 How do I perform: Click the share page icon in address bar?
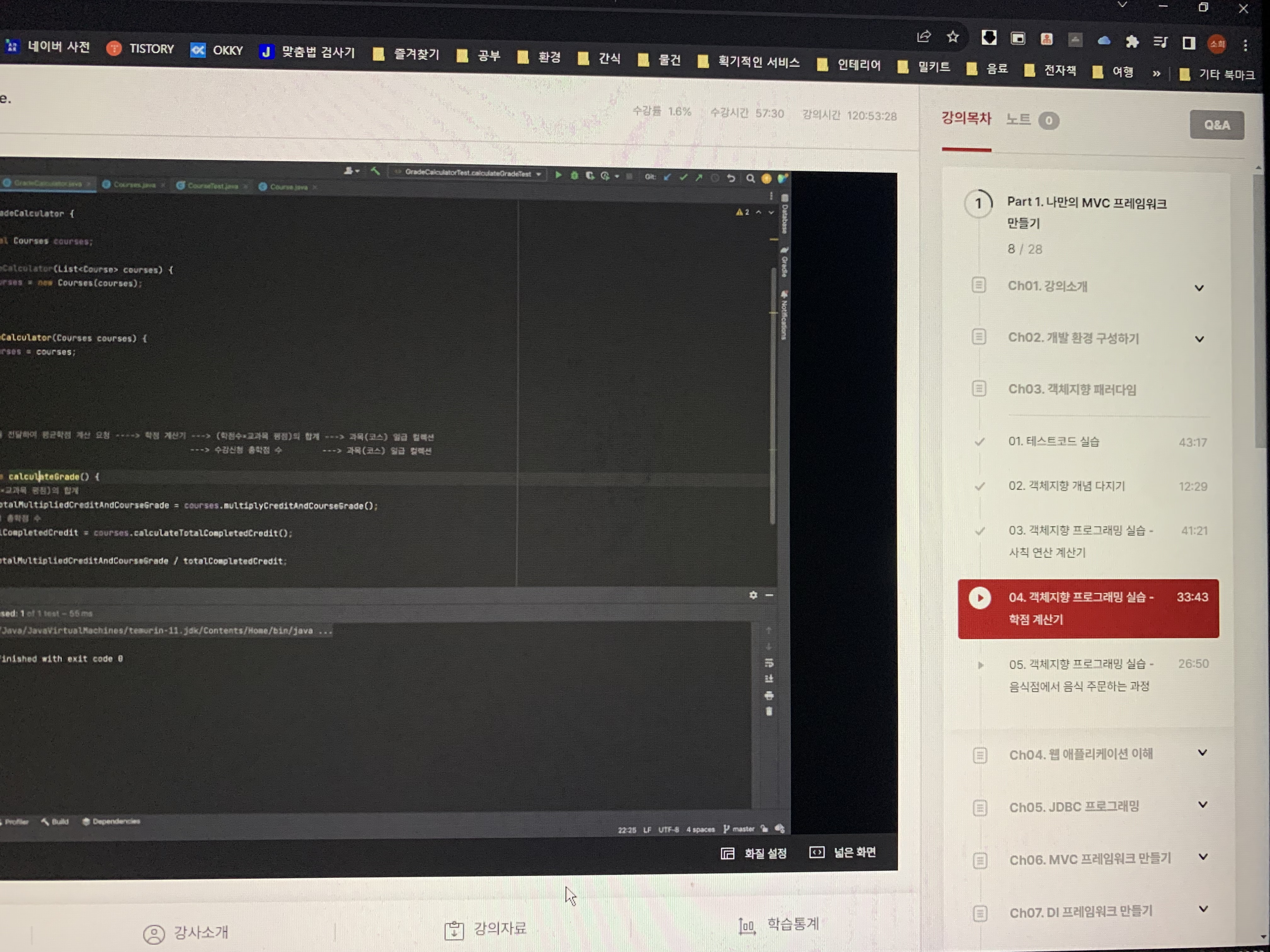(x=923, y=37)
